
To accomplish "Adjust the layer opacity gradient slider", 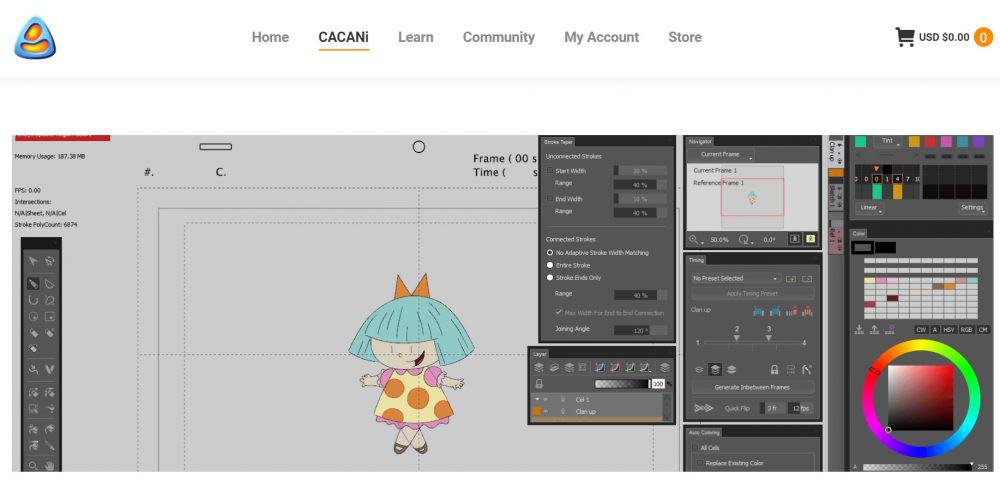I will [x=623, y=383].
